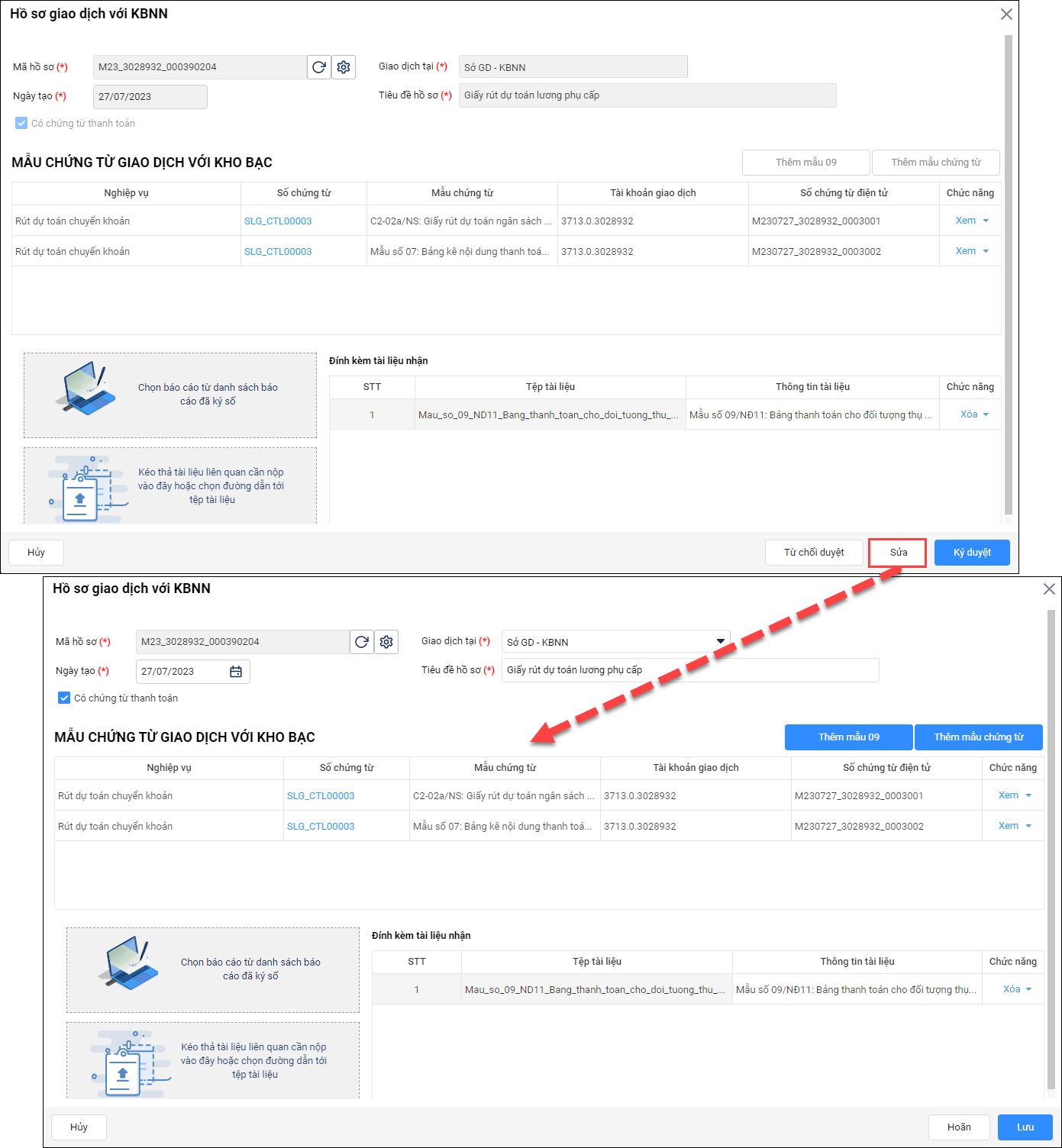This screenshot has width=1062, height=1148.
Task: Click the Hoãn button
Action: [959, 1127]
